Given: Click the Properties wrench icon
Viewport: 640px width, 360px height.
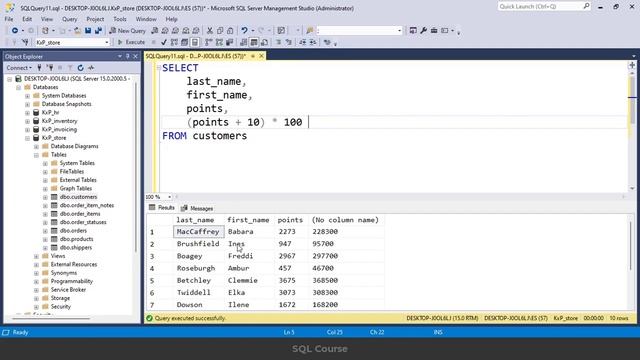Looking at the screenshot, I should [x=424, y=31].
